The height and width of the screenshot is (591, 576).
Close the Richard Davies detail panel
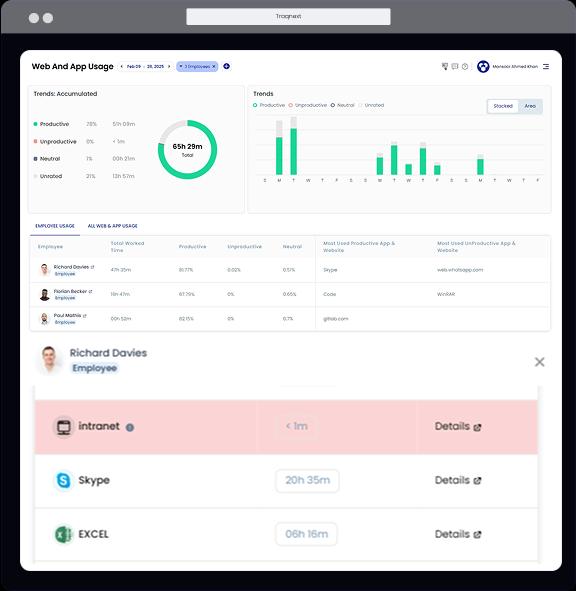click(539, 362)
